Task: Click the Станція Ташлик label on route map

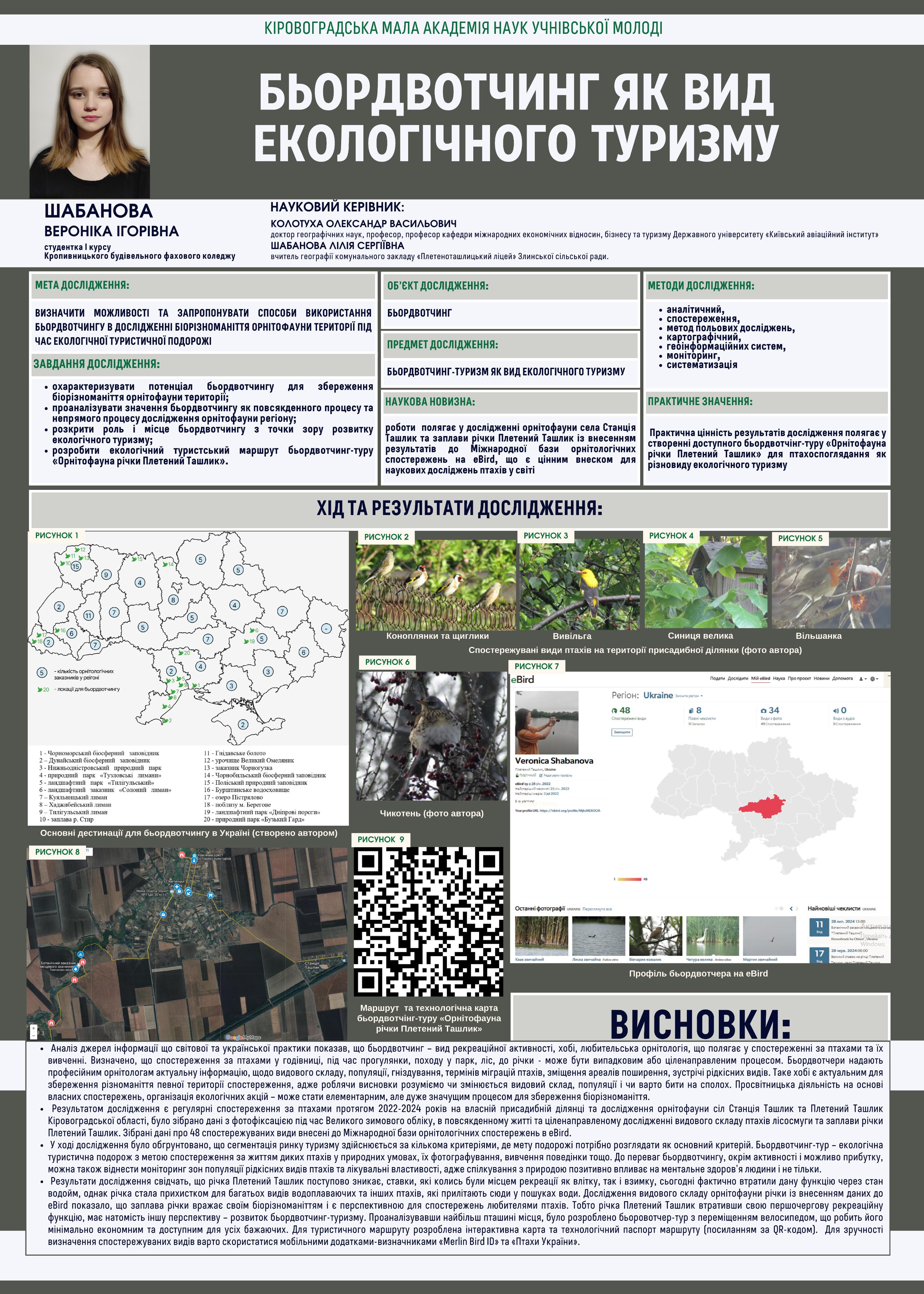Action: point(312,965)
